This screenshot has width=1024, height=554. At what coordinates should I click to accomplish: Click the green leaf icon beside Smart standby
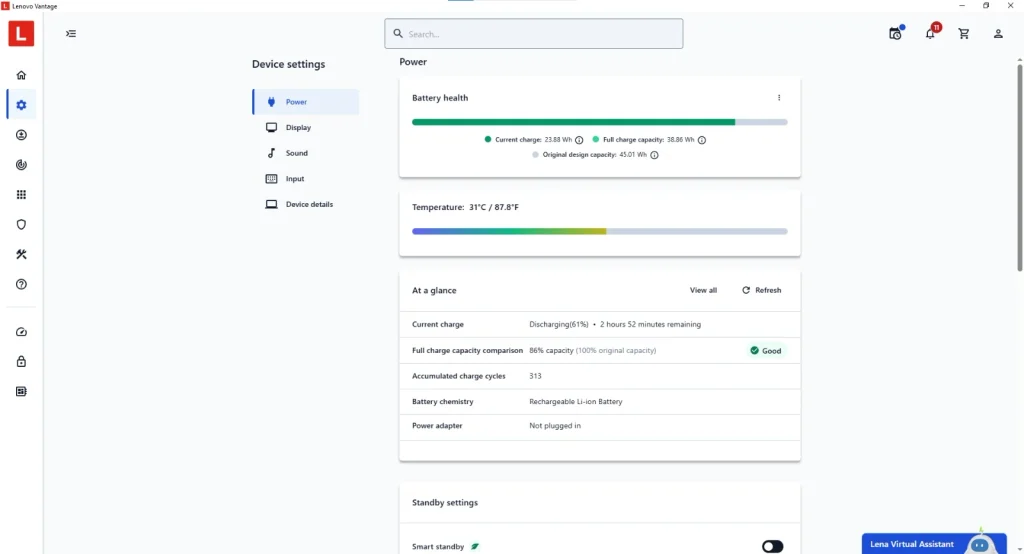tap(475, 546)
